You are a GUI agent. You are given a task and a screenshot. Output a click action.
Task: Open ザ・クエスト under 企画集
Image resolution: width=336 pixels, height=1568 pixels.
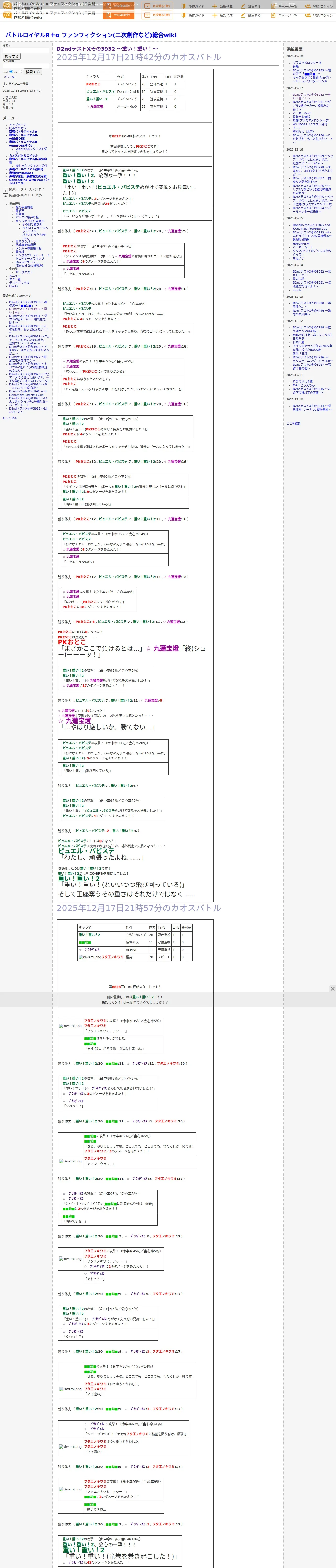click(24, 272)
